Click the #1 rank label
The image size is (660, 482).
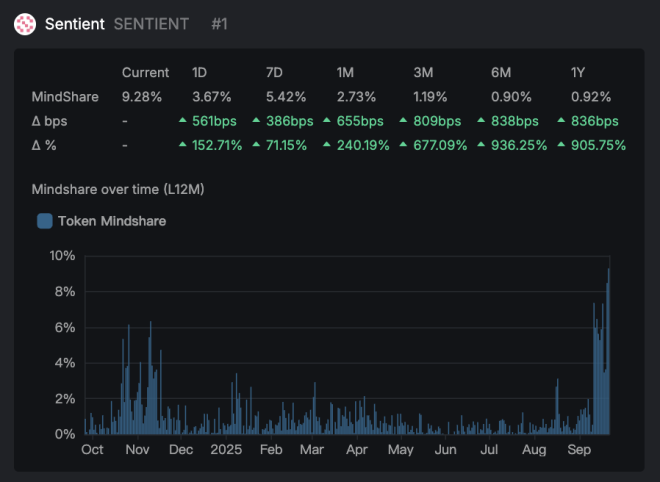[x=219, y=24]
